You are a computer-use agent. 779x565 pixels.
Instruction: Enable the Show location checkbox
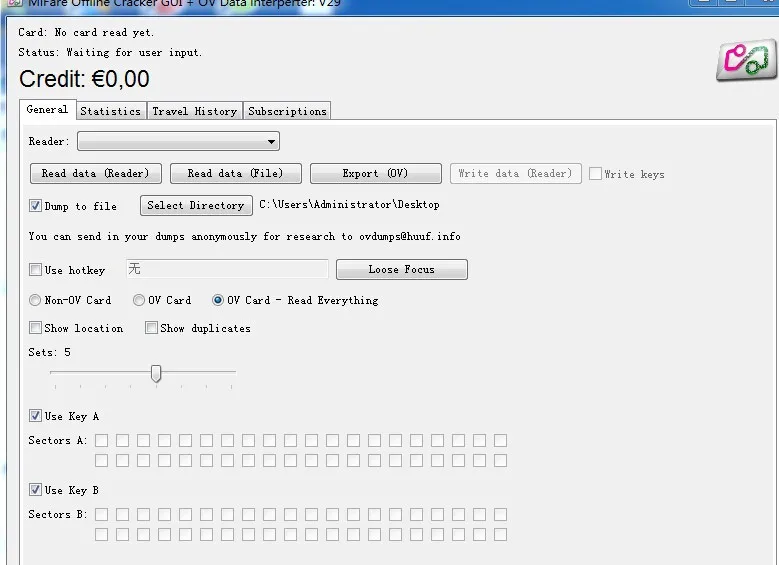click(x=35, y=328)
